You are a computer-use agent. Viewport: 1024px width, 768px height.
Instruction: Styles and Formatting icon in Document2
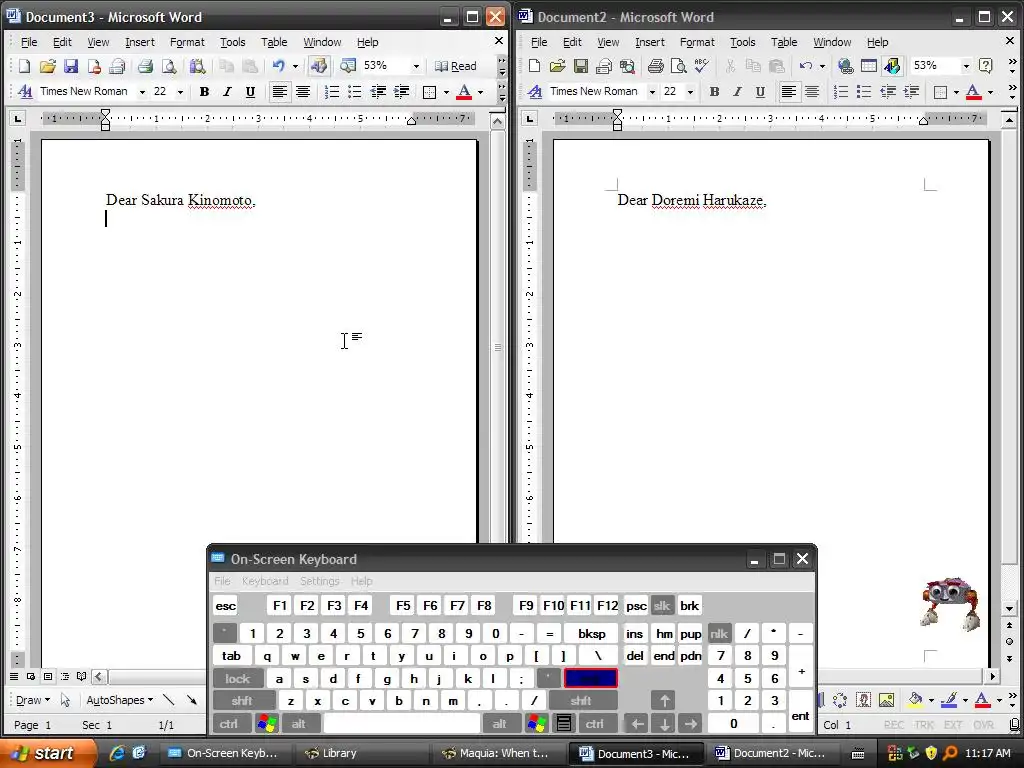click(x=535, y=92)
